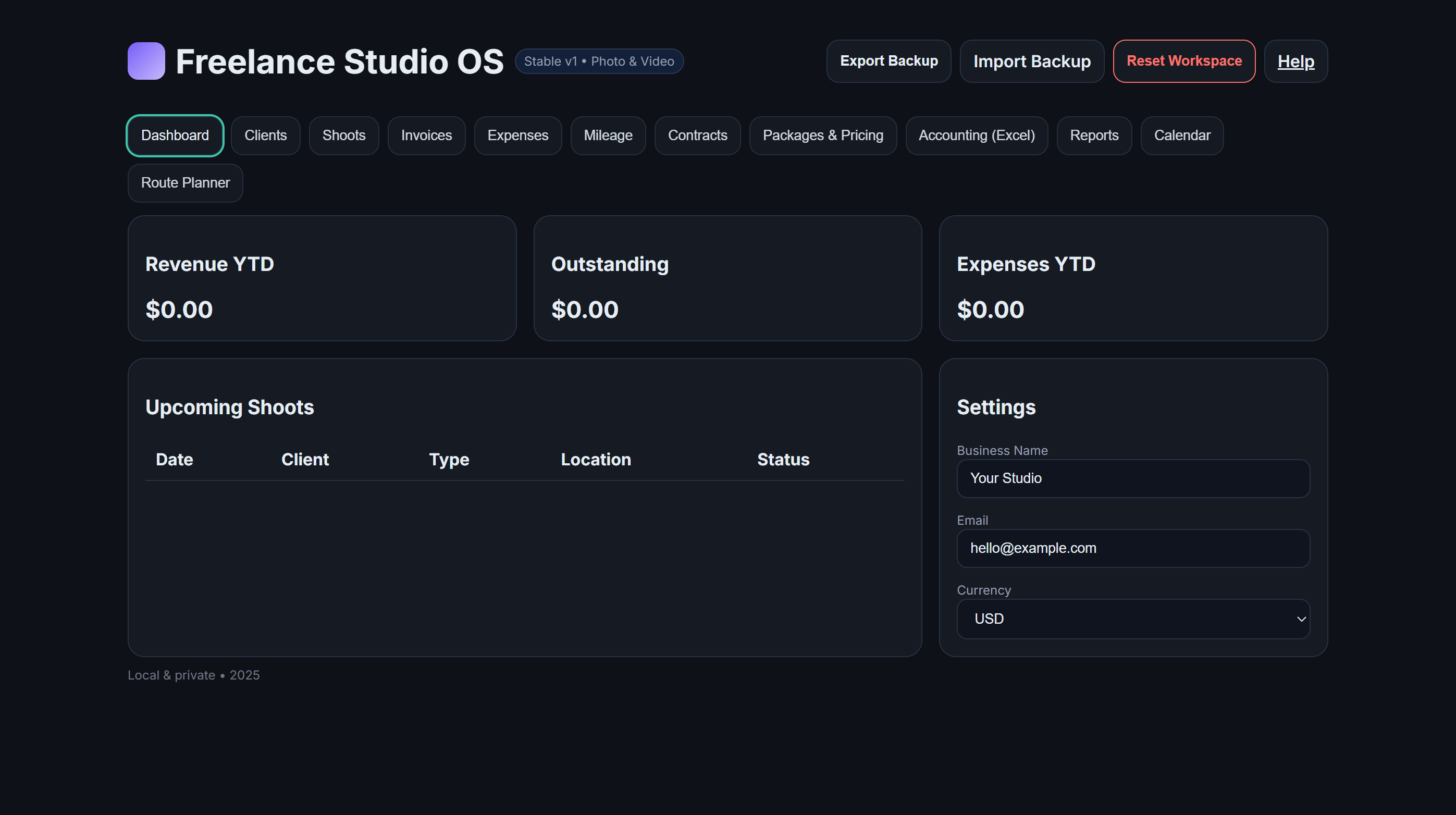Viewport: 1456px width, 815px height.
Task: Click the Freelance Studio OS logo icon
Action: point(146,61)
